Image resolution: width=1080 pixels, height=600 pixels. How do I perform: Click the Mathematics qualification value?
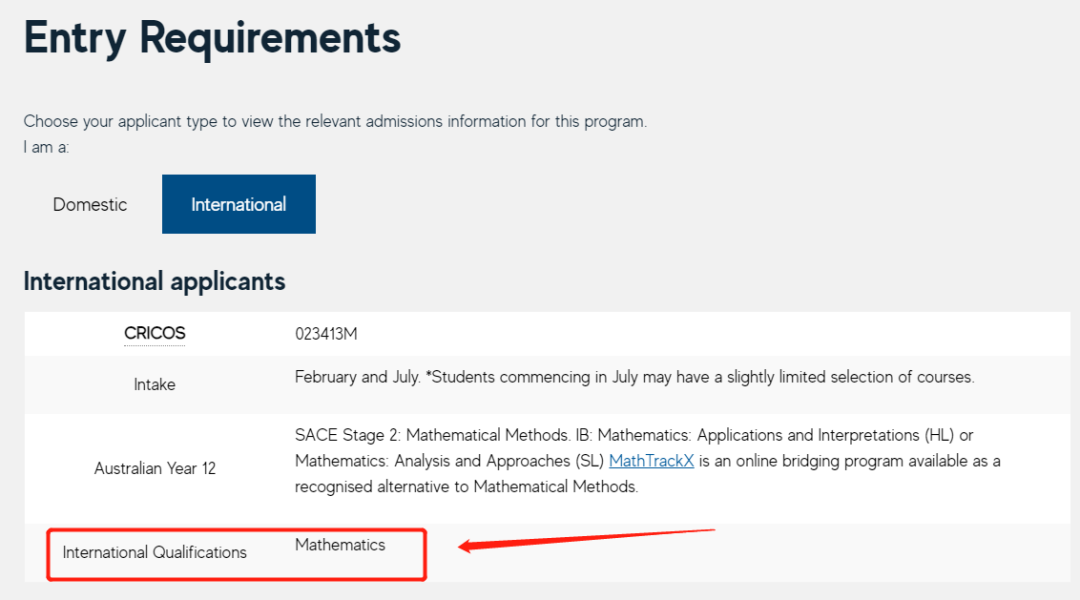pyautogui.click(x=340, y=545)
